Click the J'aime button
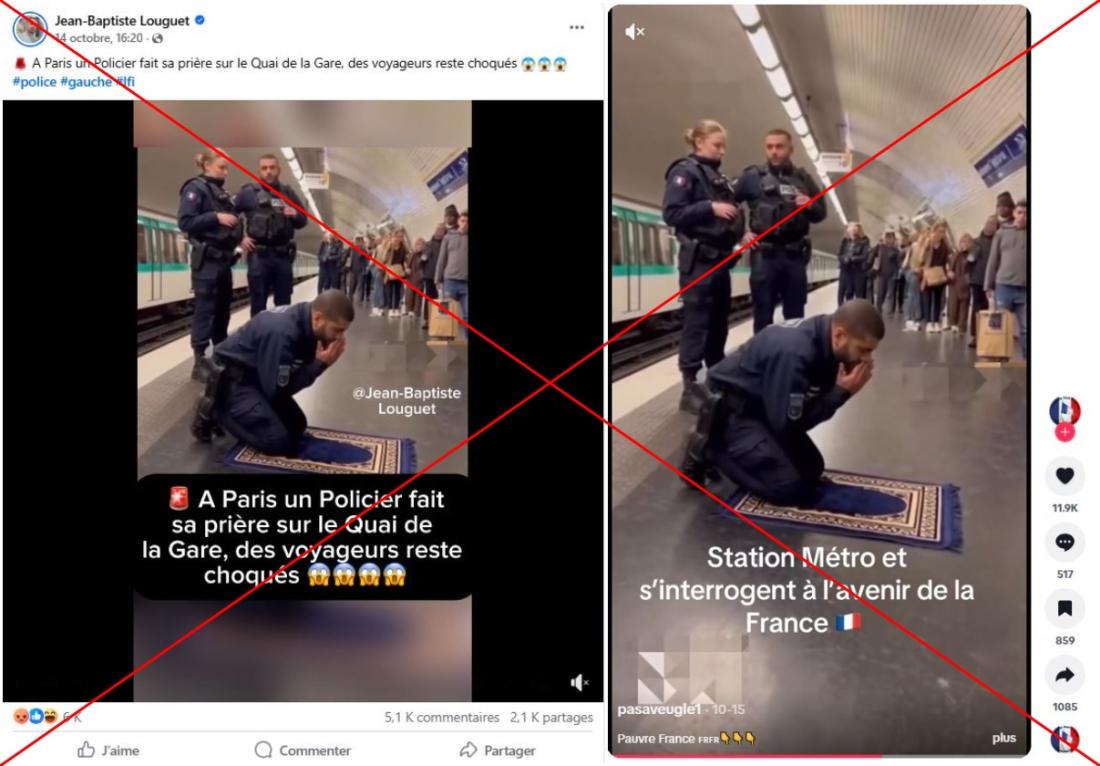 [x=108, y=751]
